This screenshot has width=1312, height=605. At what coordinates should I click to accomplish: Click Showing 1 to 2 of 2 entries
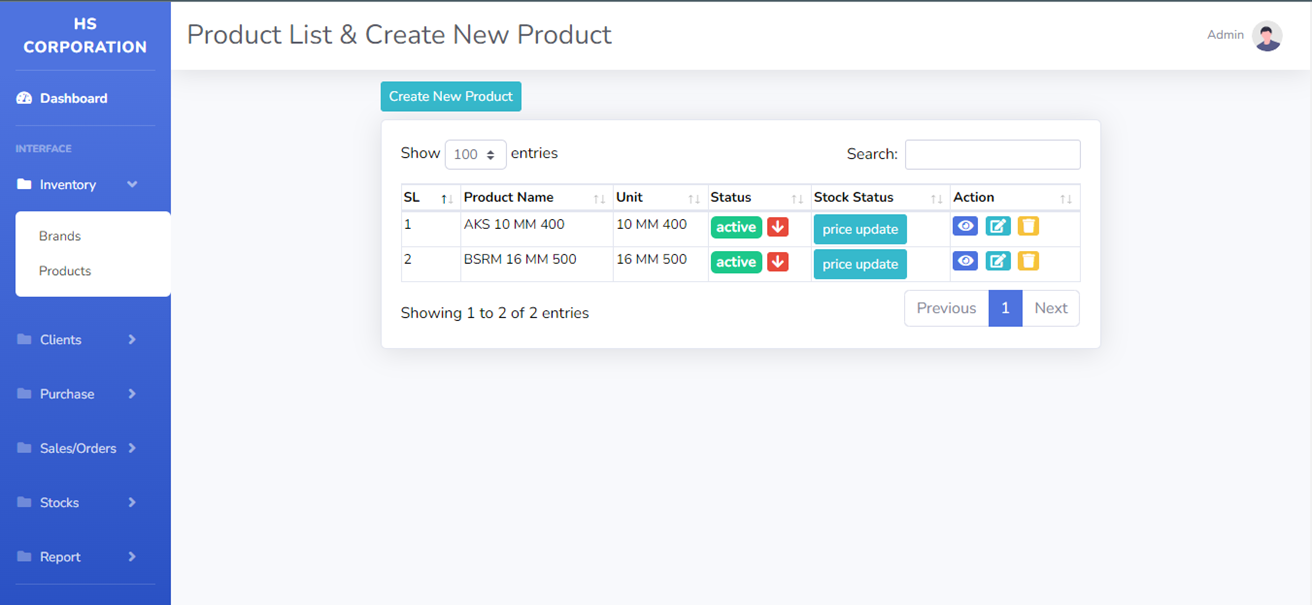(495, 313)
